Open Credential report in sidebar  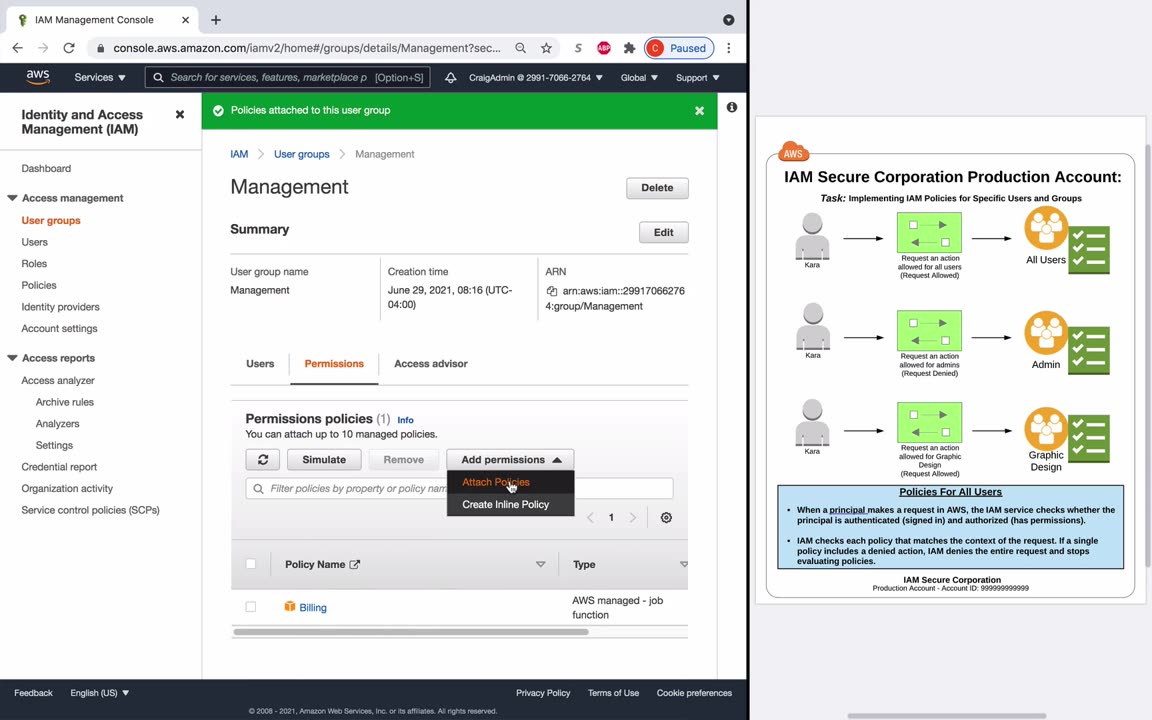pos(59,467)
